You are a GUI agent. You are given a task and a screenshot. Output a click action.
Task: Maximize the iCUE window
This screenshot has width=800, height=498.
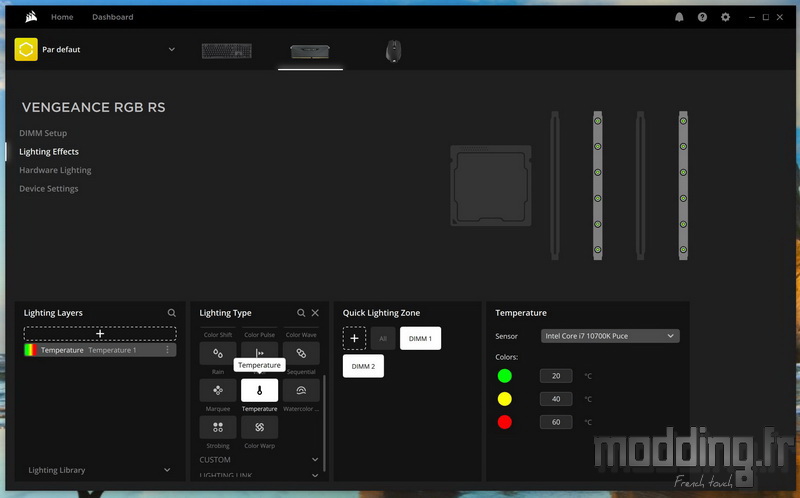[766, 17]
